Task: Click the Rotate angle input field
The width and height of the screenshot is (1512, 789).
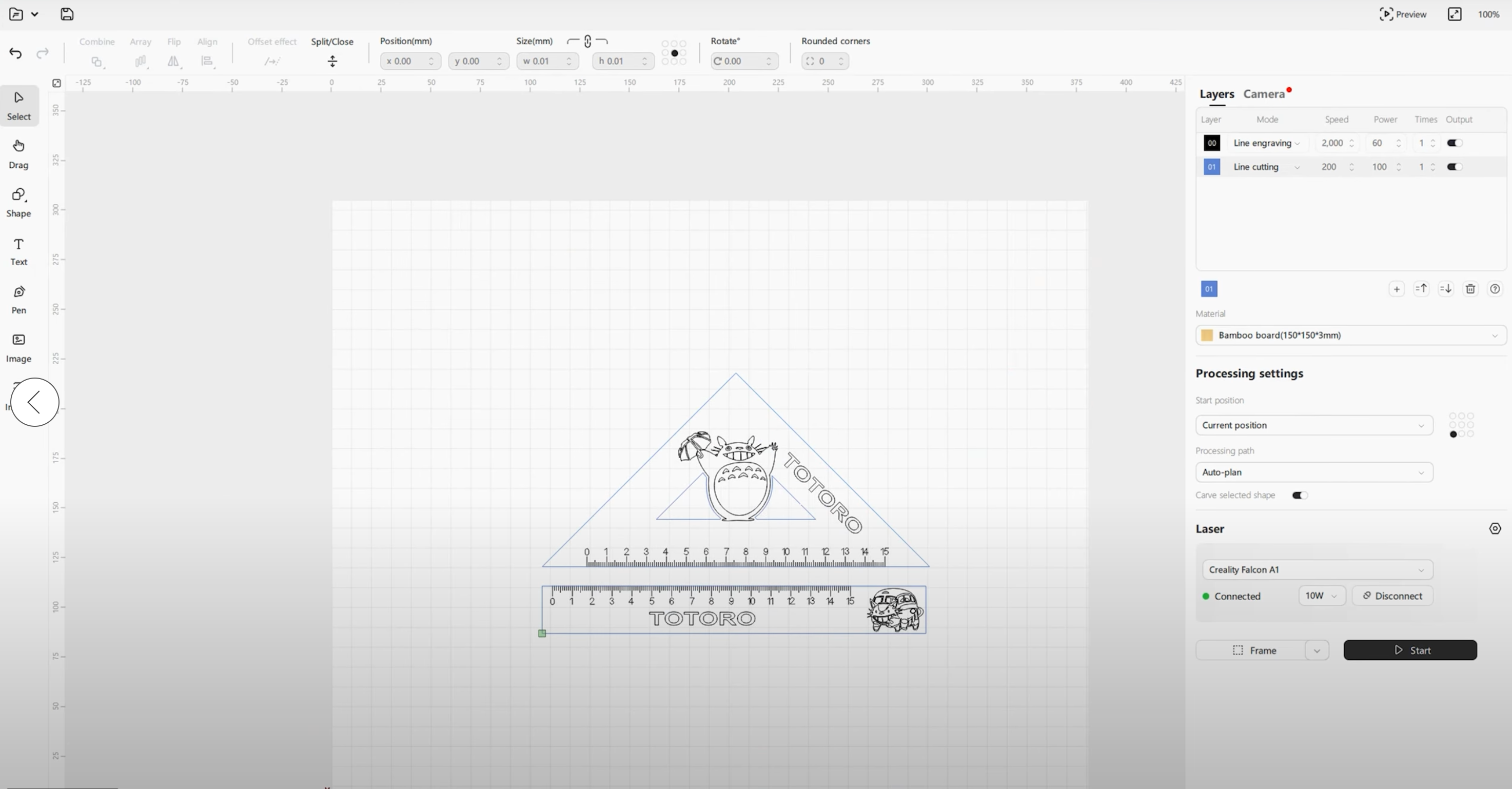Action: pos(744,61)
